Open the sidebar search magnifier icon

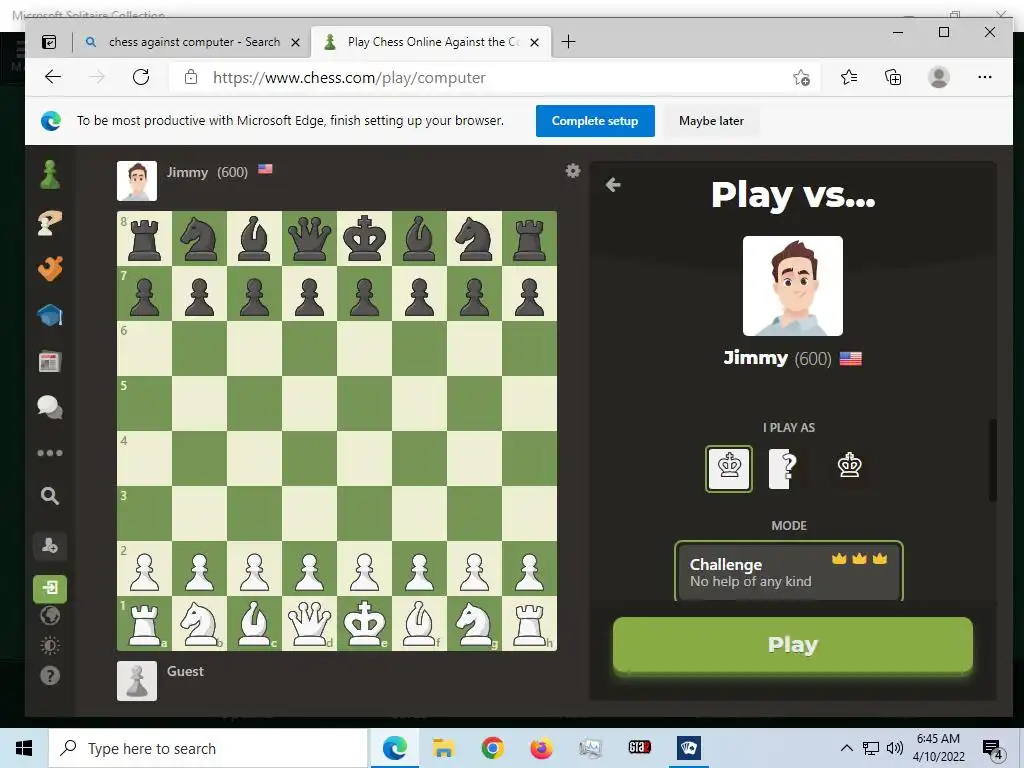[50, 496]
